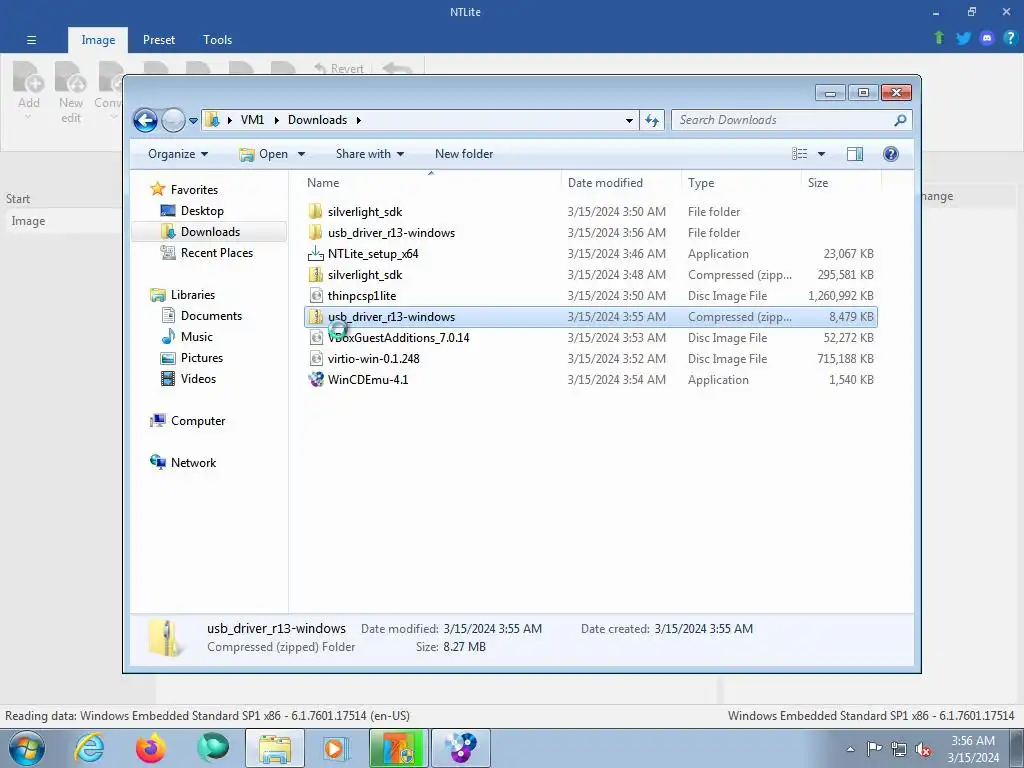Refresh the Downloads folder view
The height and width of the screenshot is (768, 1024).
click(652, 120)
